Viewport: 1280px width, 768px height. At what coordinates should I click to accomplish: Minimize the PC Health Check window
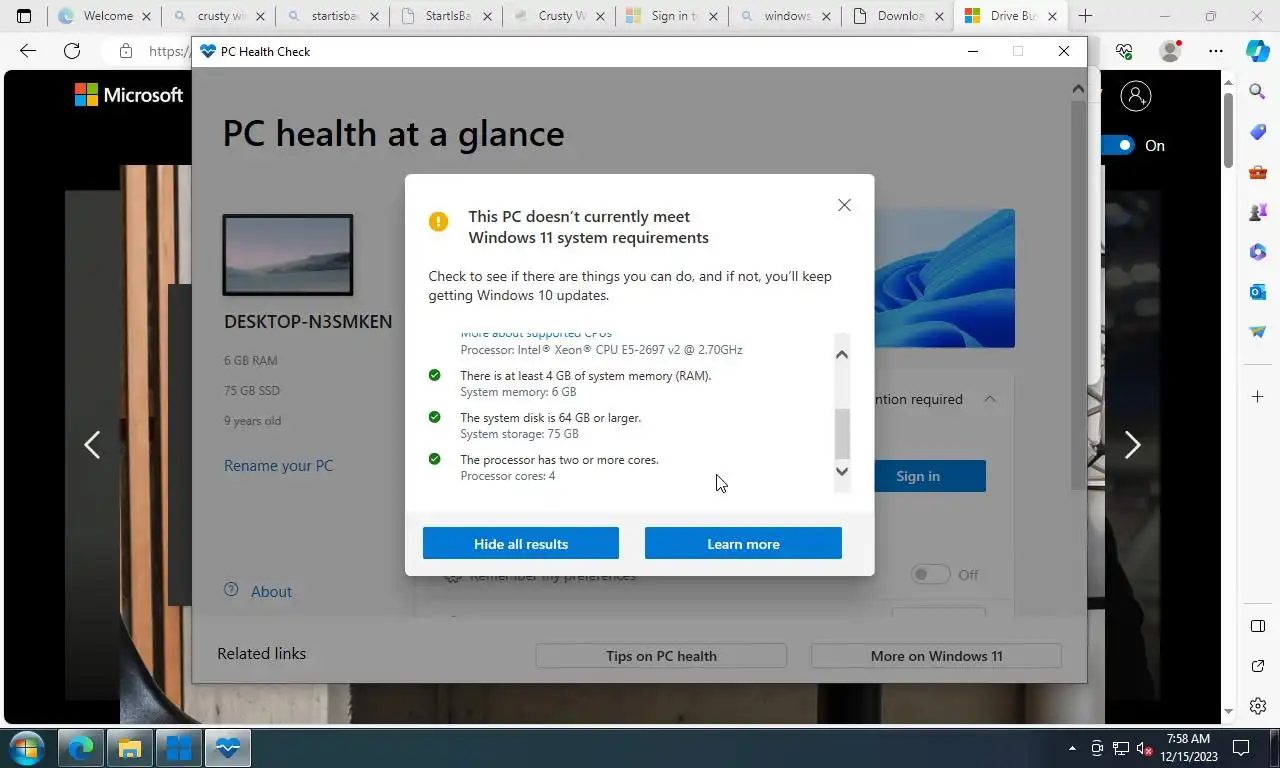(x=972, y=51)
